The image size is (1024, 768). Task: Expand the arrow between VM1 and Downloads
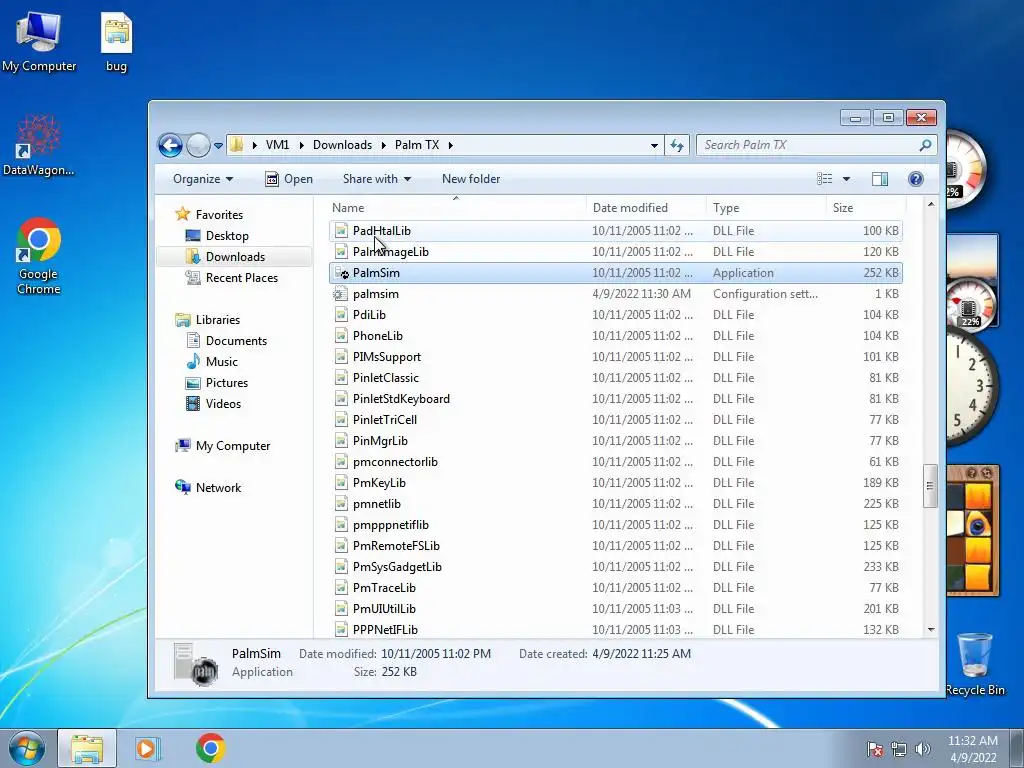pos(302,145)
